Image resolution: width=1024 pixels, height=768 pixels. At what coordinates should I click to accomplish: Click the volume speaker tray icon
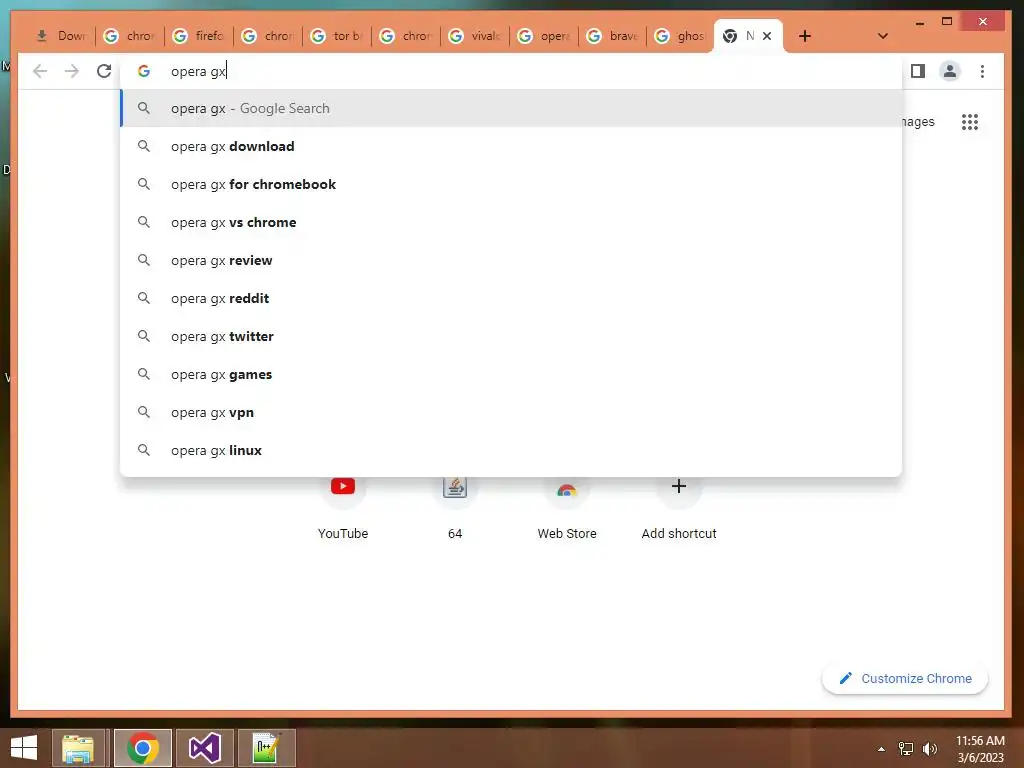click(929, 748)
